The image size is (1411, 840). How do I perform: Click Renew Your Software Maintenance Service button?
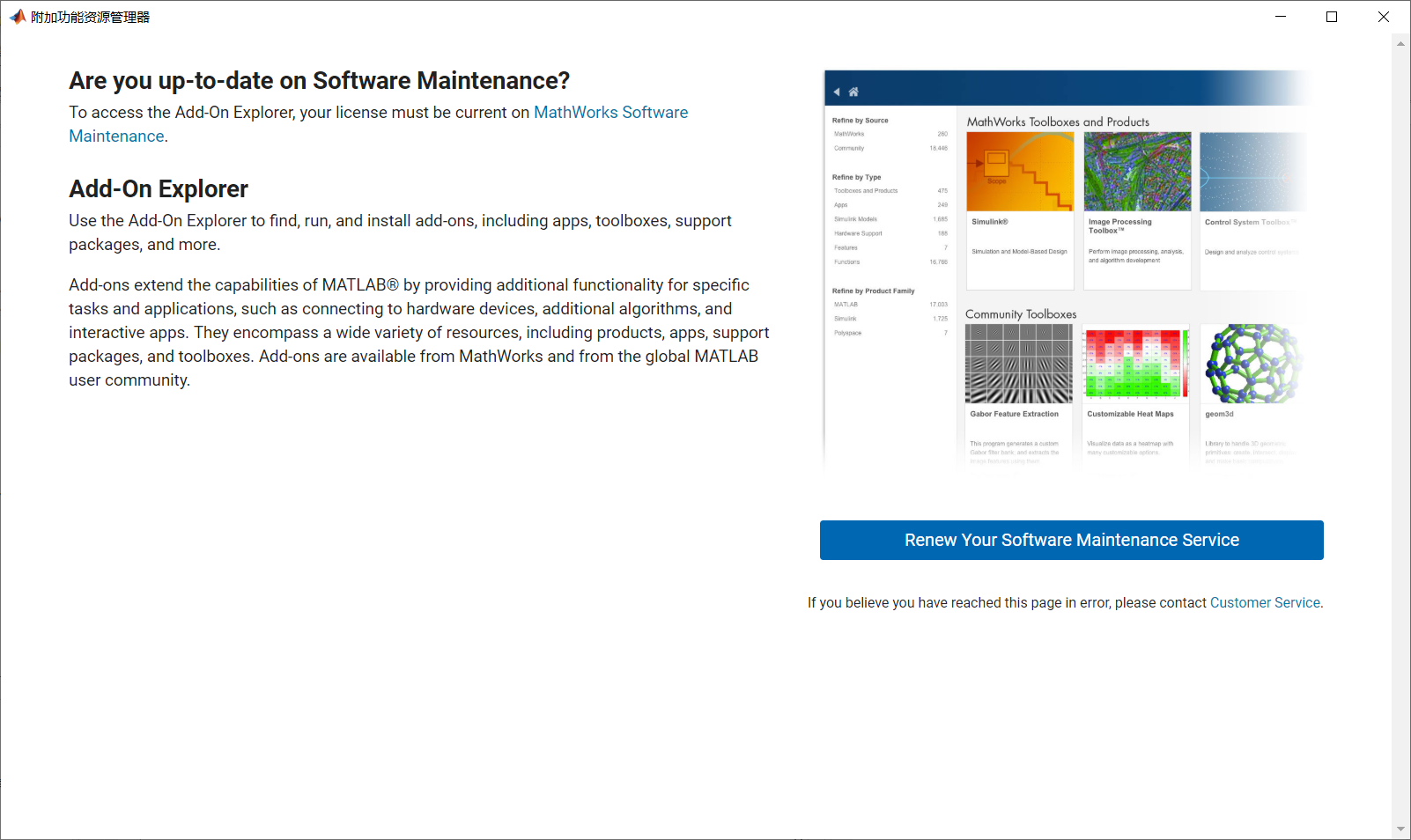click(x=1071, y=540)
